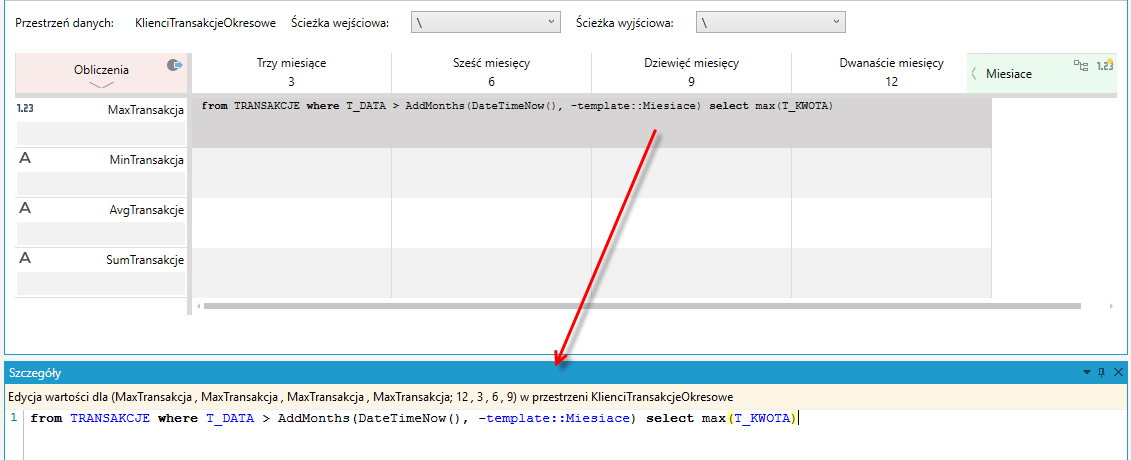Viewport: 1131px width, 460px height.
Task: Expand the chevron under Obliczenia header
Action: (101, 85)
